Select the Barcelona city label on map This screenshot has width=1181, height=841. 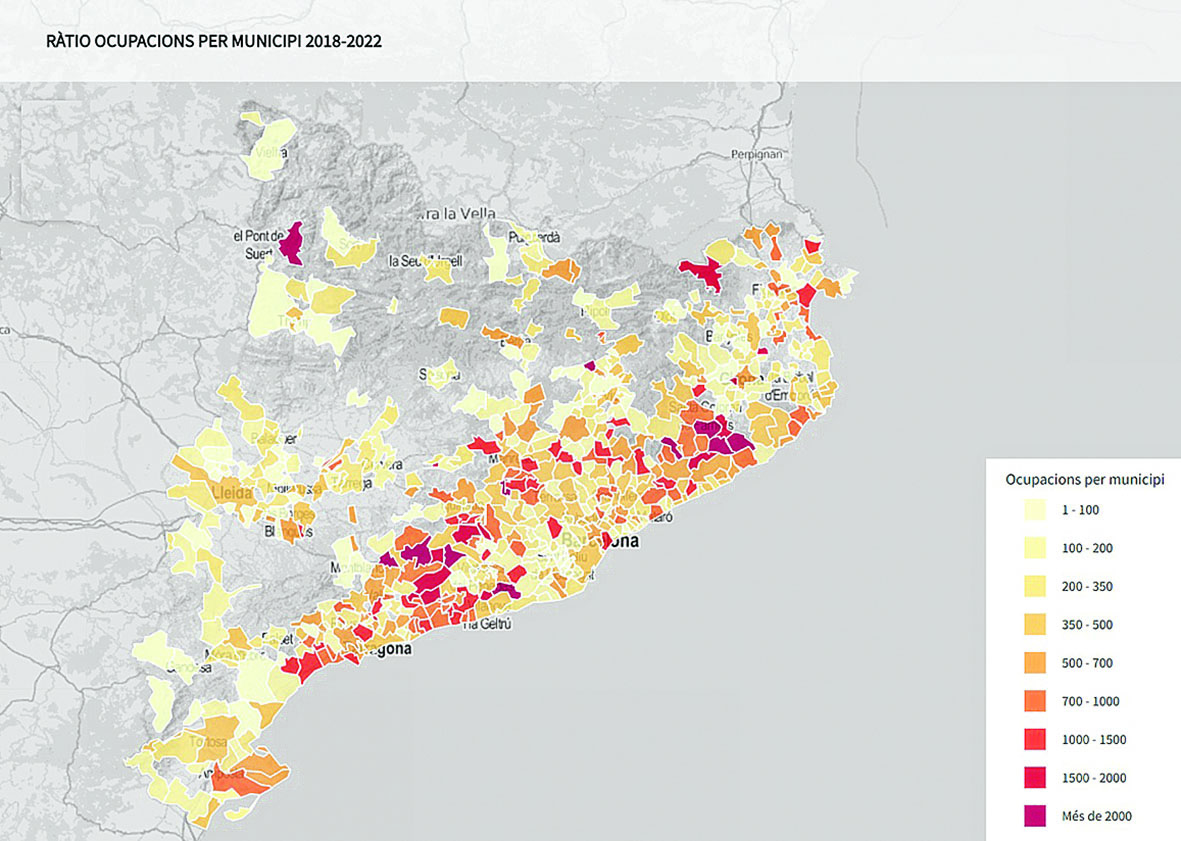(x=600, y=541)
